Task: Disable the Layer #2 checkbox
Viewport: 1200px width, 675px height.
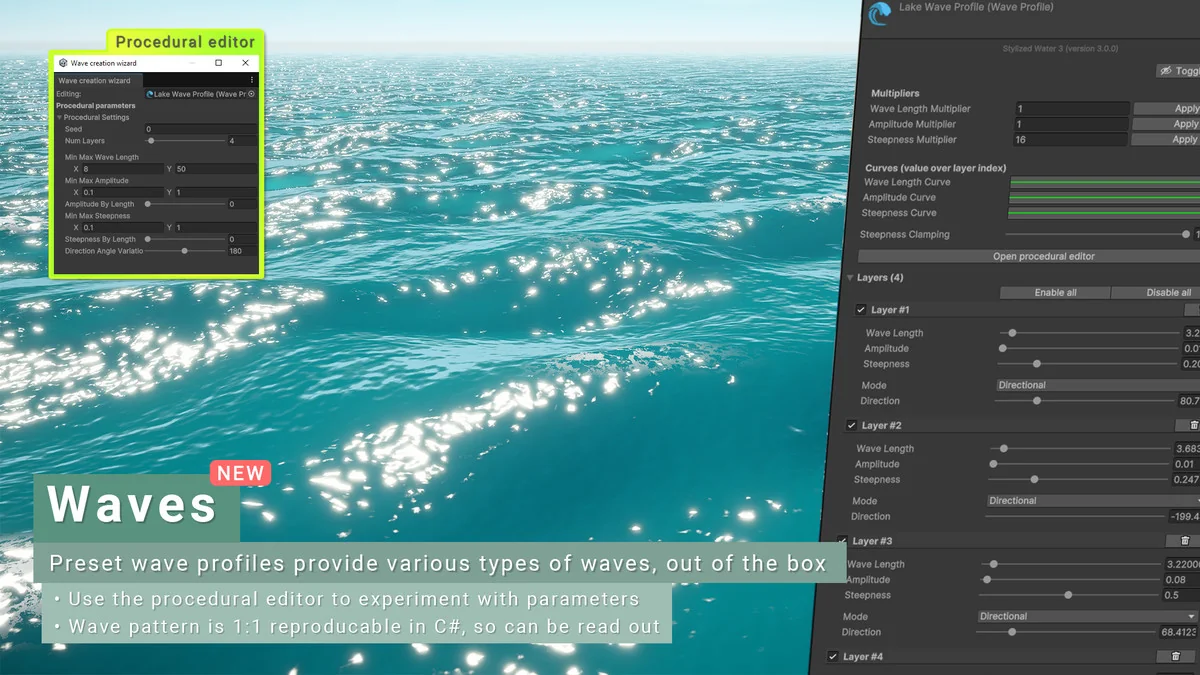Action: (x=852, y=426)
